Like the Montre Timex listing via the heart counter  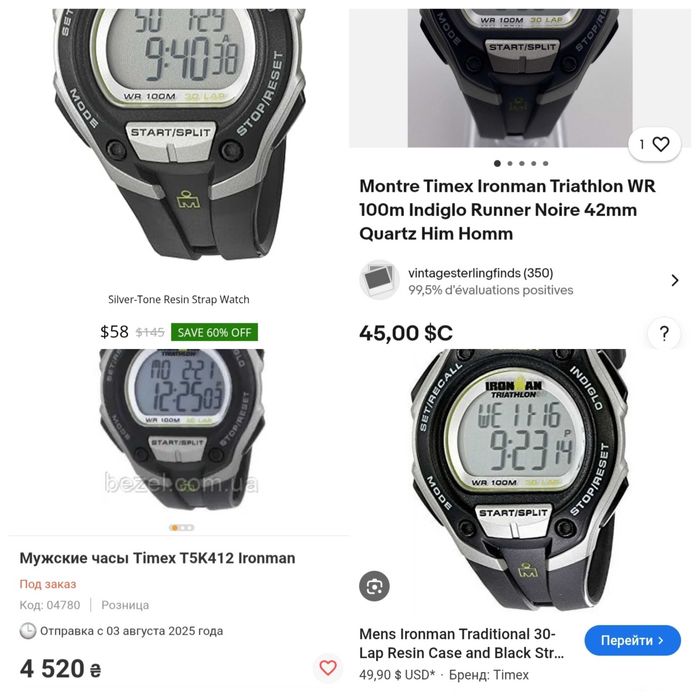click(654, 144)
